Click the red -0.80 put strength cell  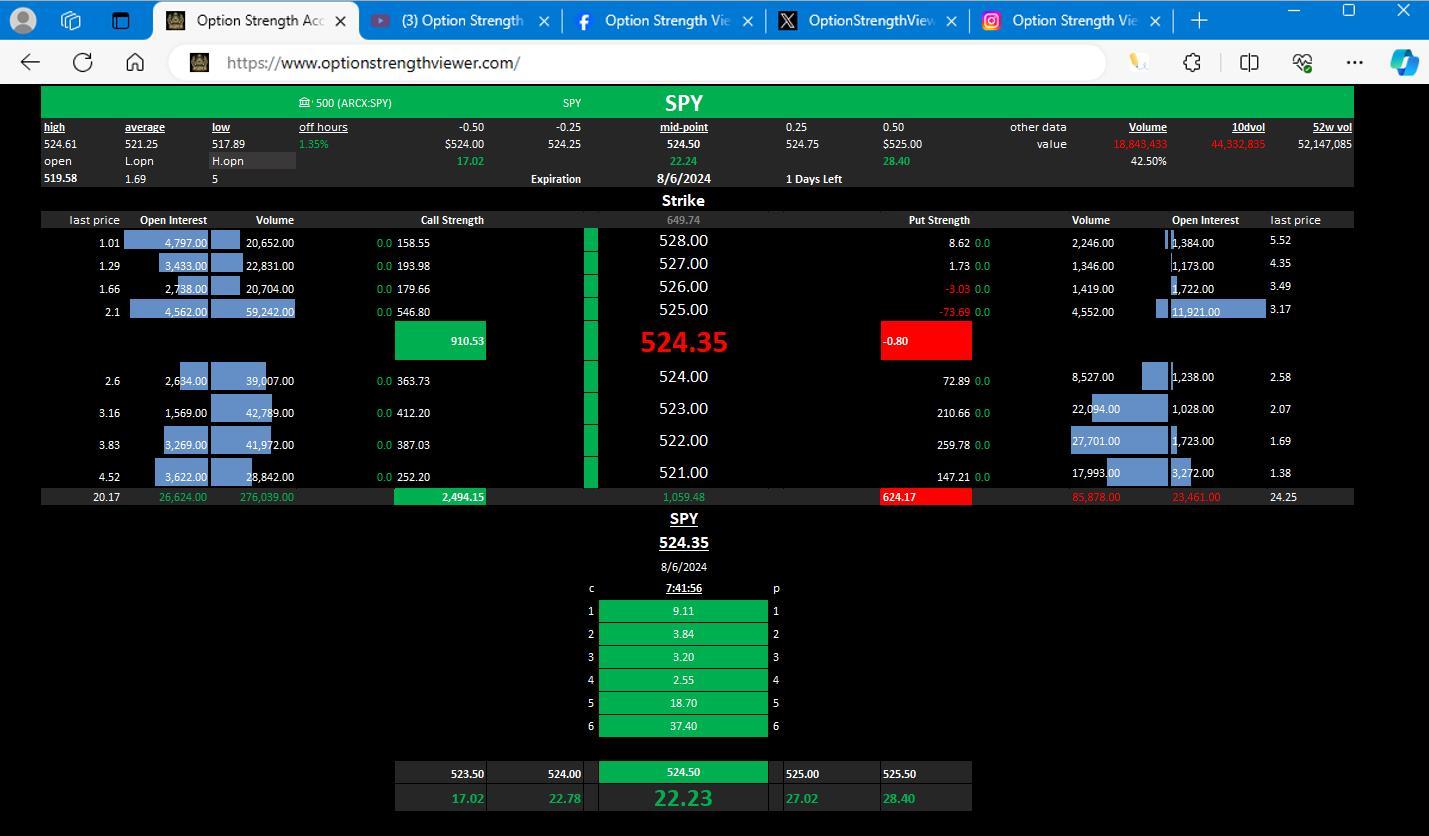coord(926,341)
